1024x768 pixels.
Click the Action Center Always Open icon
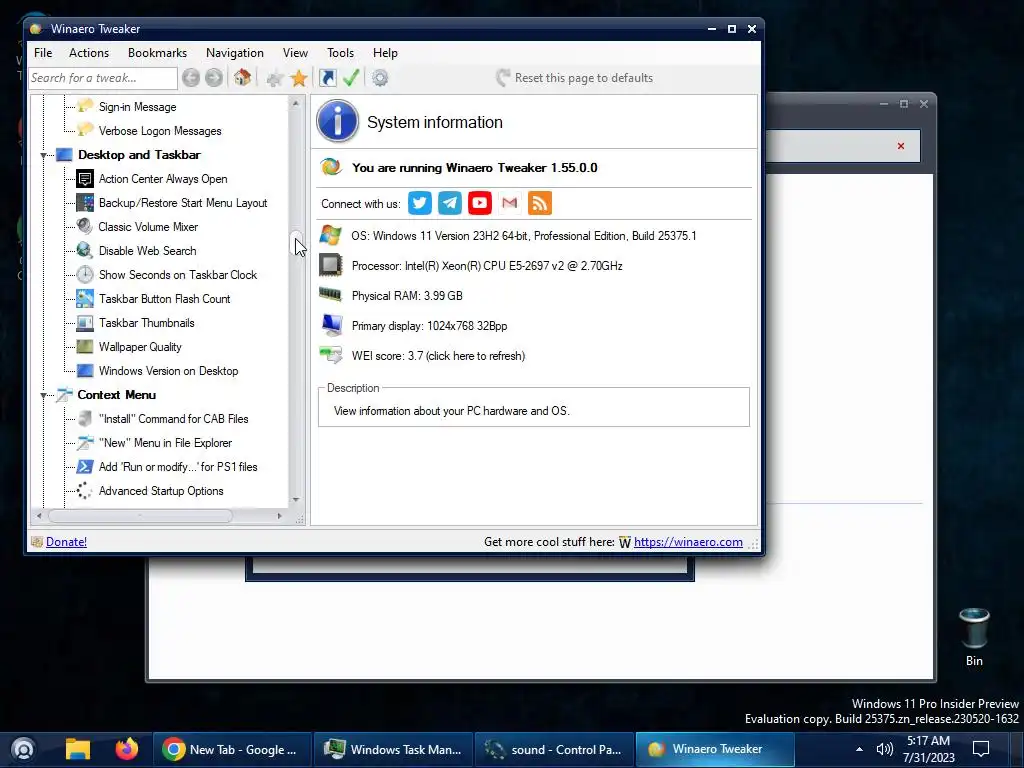[85, 179]
